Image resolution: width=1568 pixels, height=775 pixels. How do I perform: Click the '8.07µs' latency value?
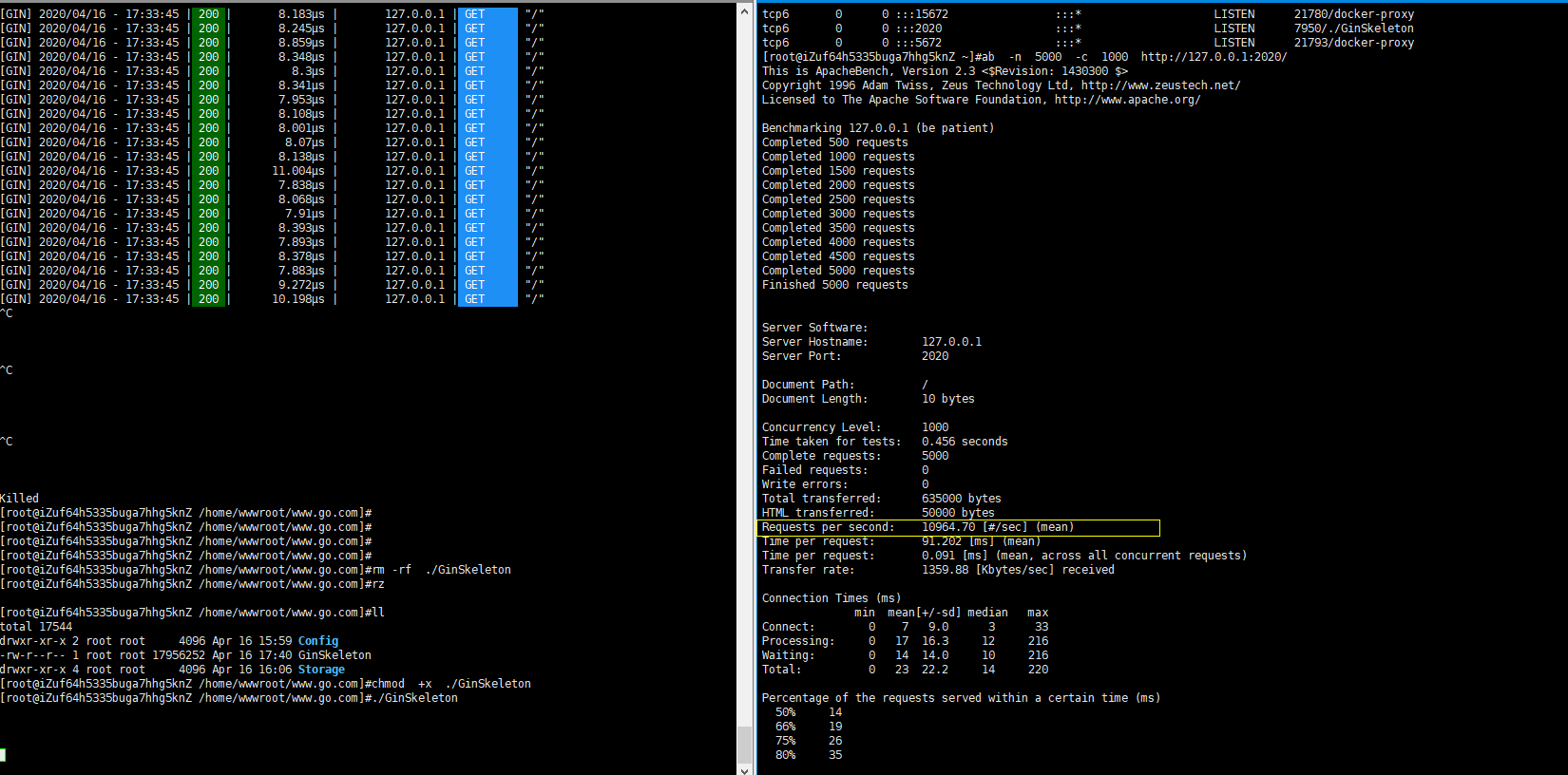tap(305, 142)
